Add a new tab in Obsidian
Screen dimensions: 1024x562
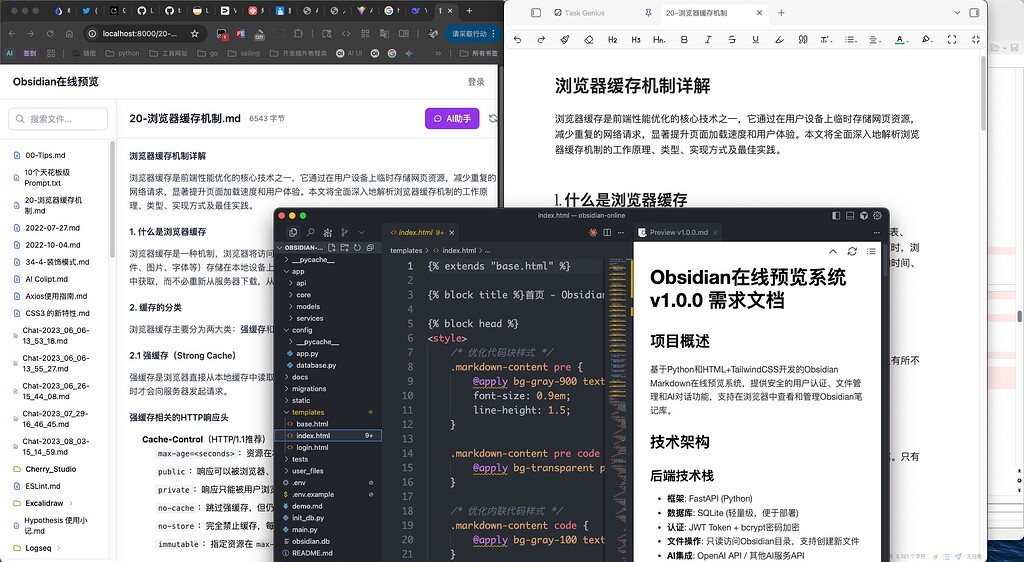tap(781, 12)
